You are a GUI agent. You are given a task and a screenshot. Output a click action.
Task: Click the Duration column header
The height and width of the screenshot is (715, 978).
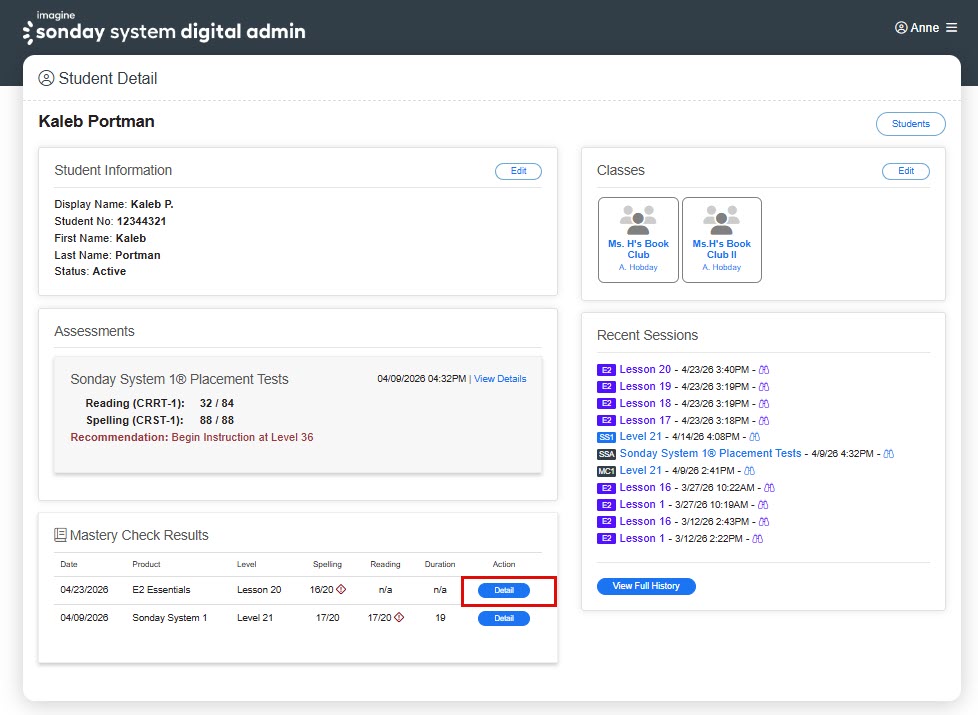pos(440,564)
